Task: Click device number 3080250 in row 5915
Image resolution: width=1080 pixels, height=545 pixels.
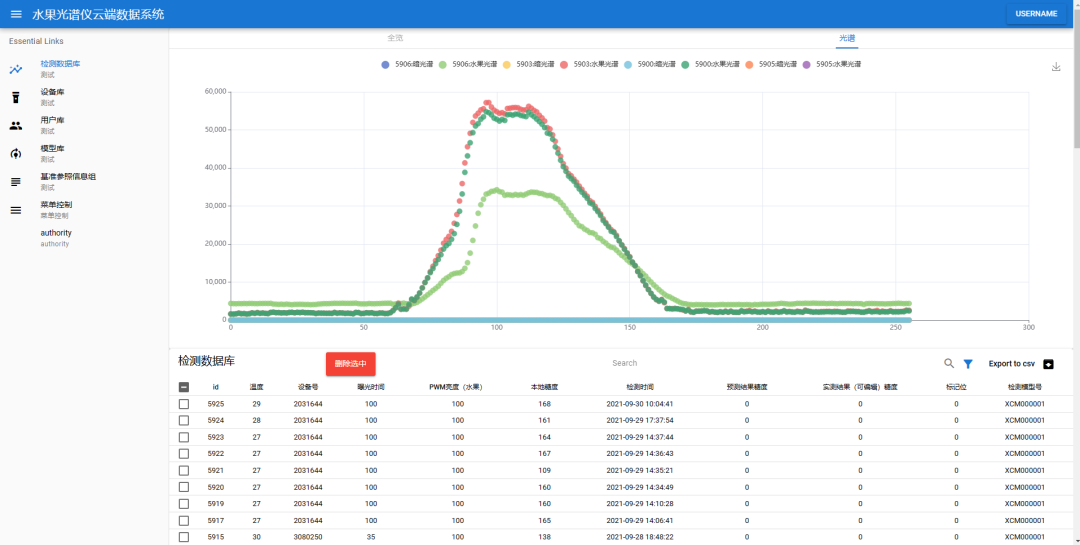Action: [x=308, y=537]
